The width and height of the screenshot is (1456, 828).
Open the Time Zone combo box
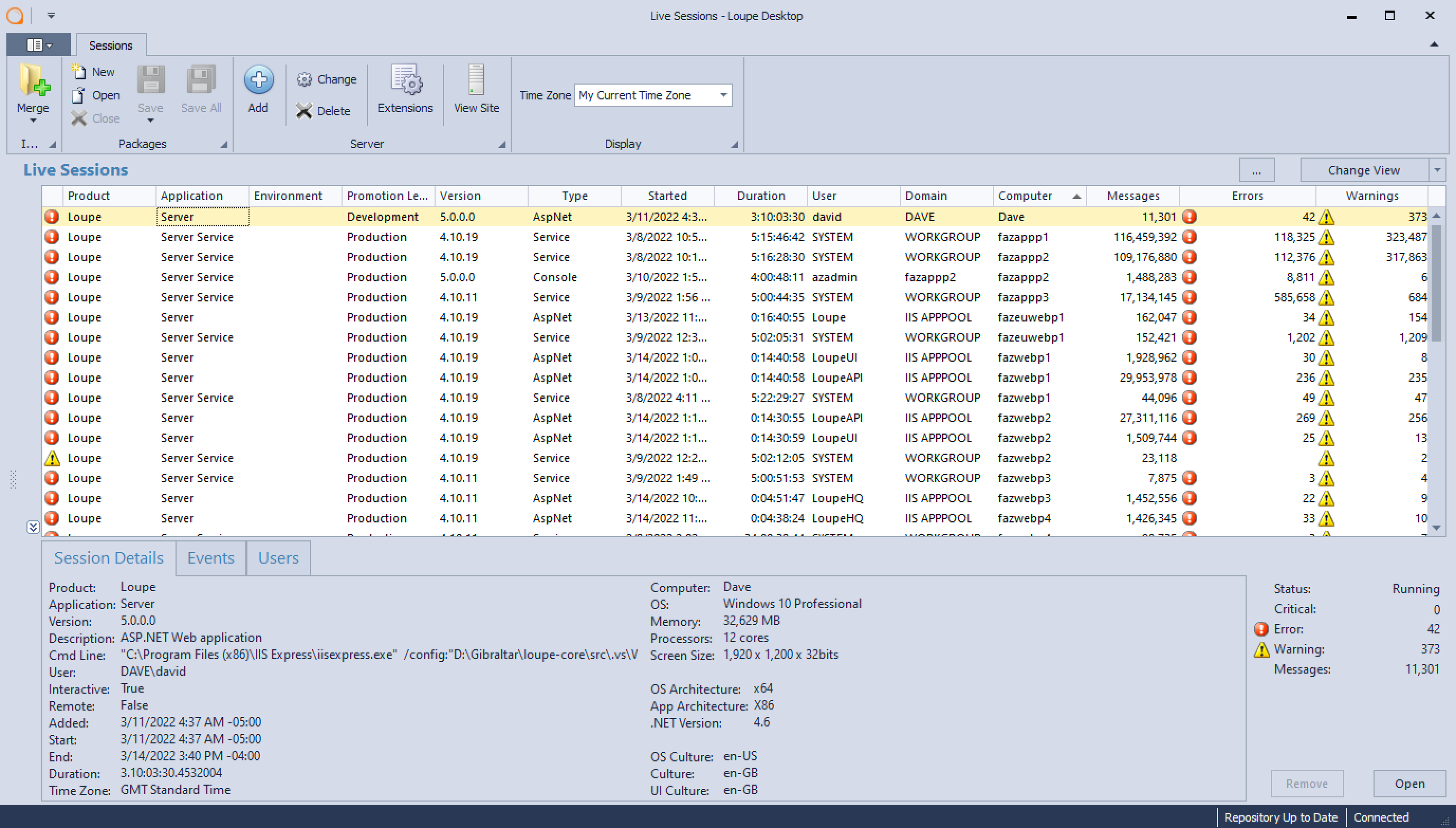click(x=653, y=95)
